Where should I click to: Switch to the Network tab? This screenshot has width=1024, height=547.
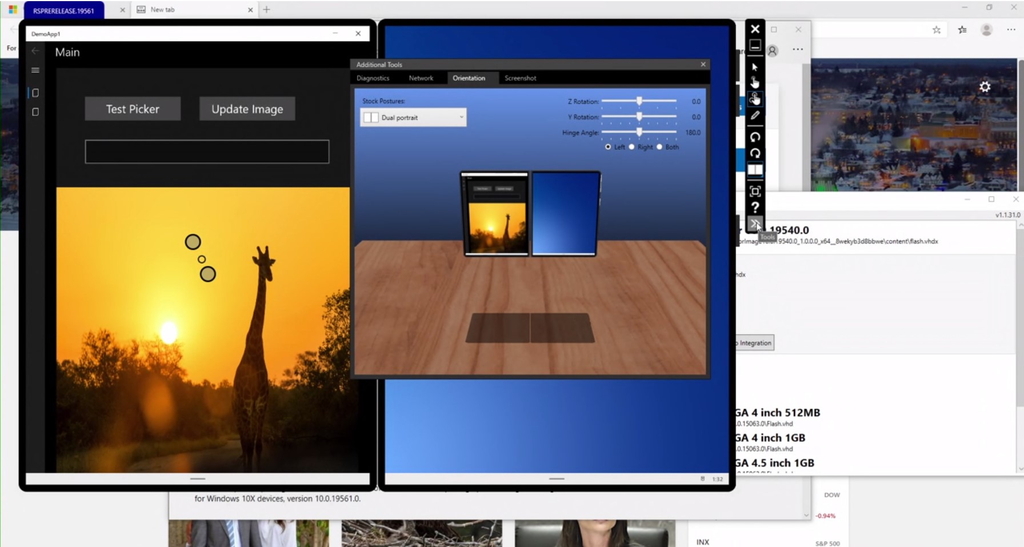click(421, 78)
